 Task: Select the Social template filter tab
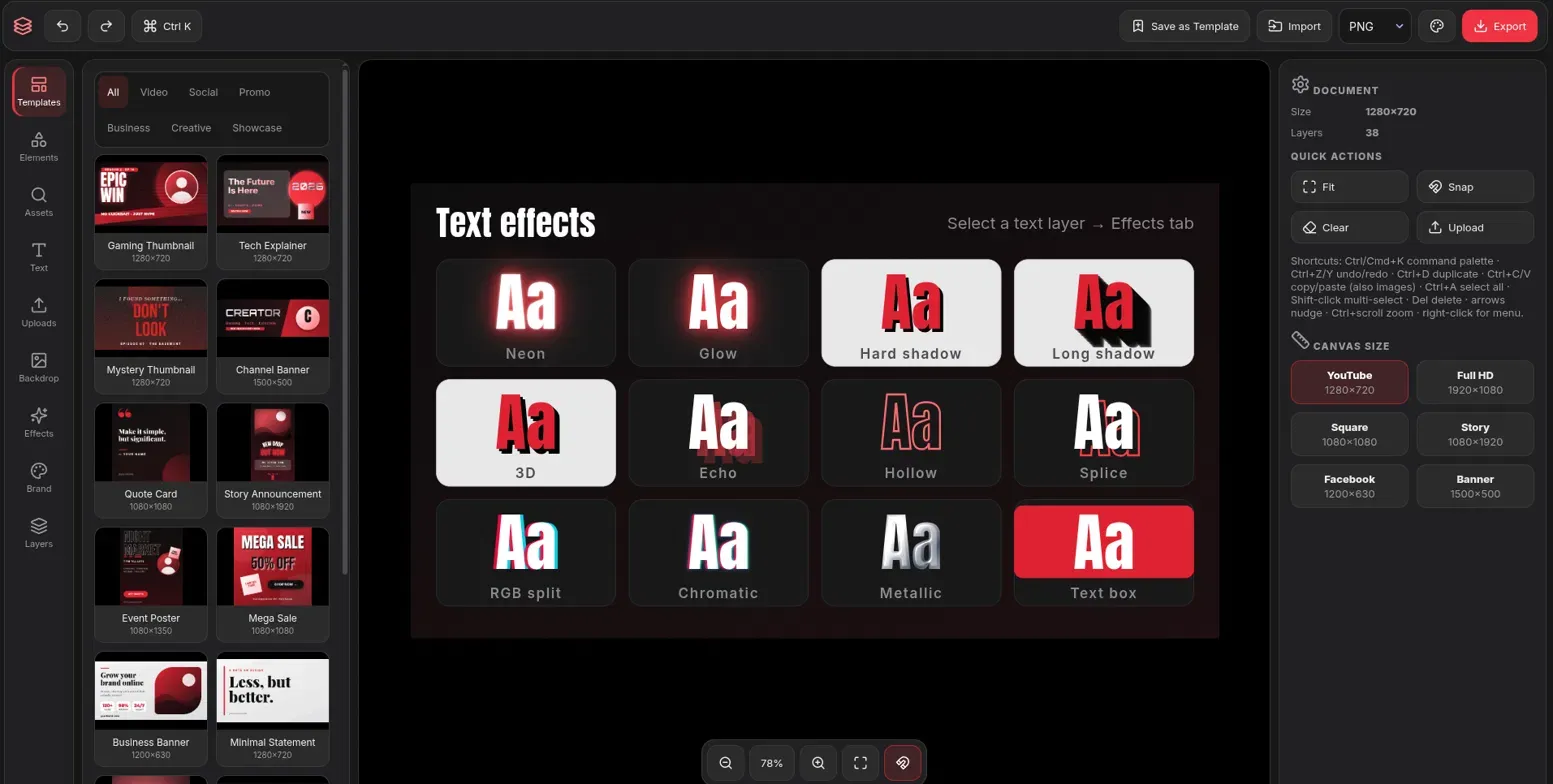[203, 92]
